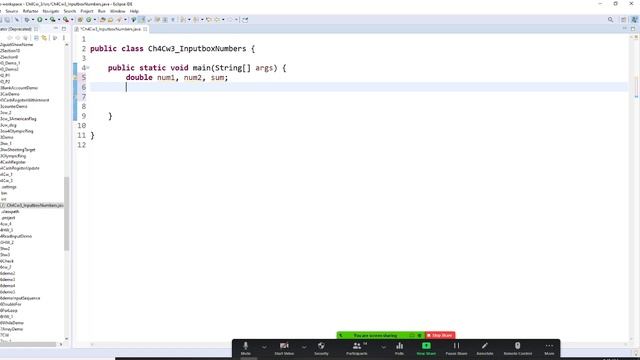This screenshot has width=640, height=360.
Task: Select 4CashRegisterUpdate project in Navigator
Action: [x=20, y=168]
